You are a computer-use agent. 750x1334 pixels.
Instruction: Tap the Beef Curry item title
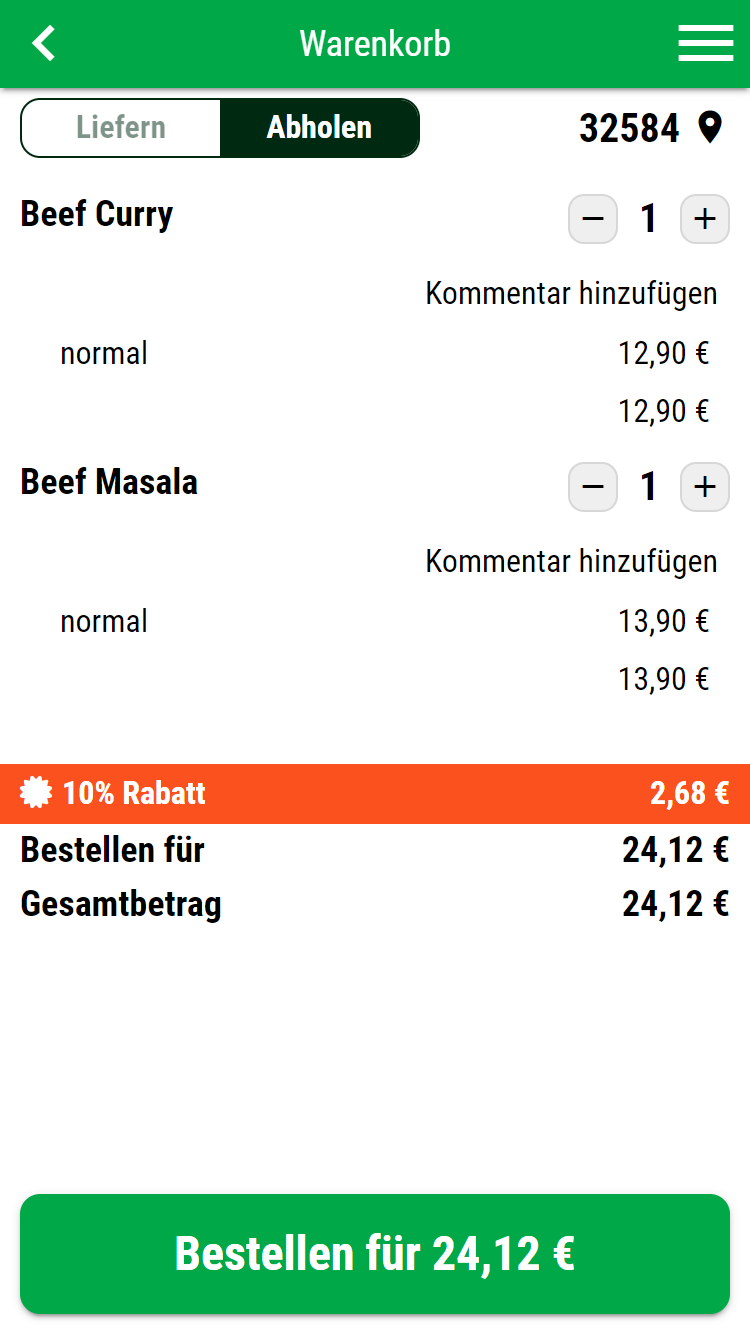(x=97, y=214)
